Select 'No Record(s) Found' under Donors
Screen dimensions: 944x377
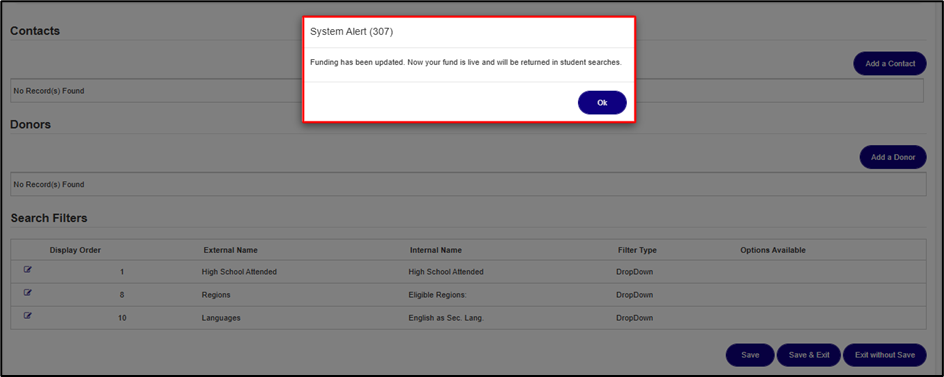point(49,185)
